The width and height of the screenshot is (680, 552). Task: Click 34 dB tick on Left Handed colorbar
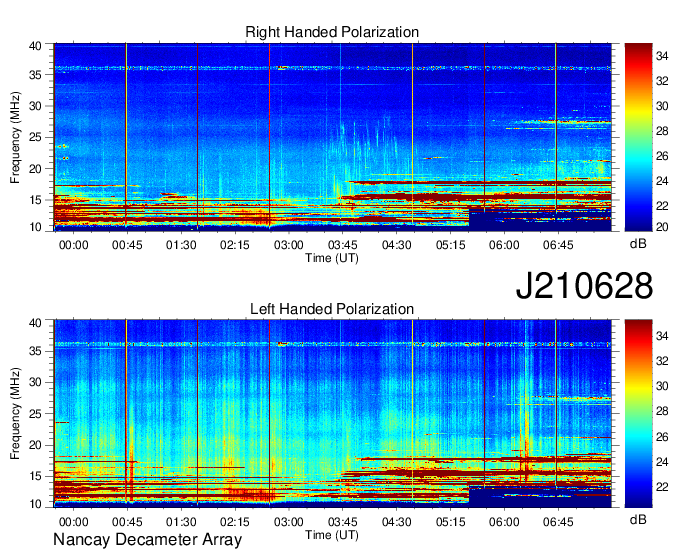[662, 336]
